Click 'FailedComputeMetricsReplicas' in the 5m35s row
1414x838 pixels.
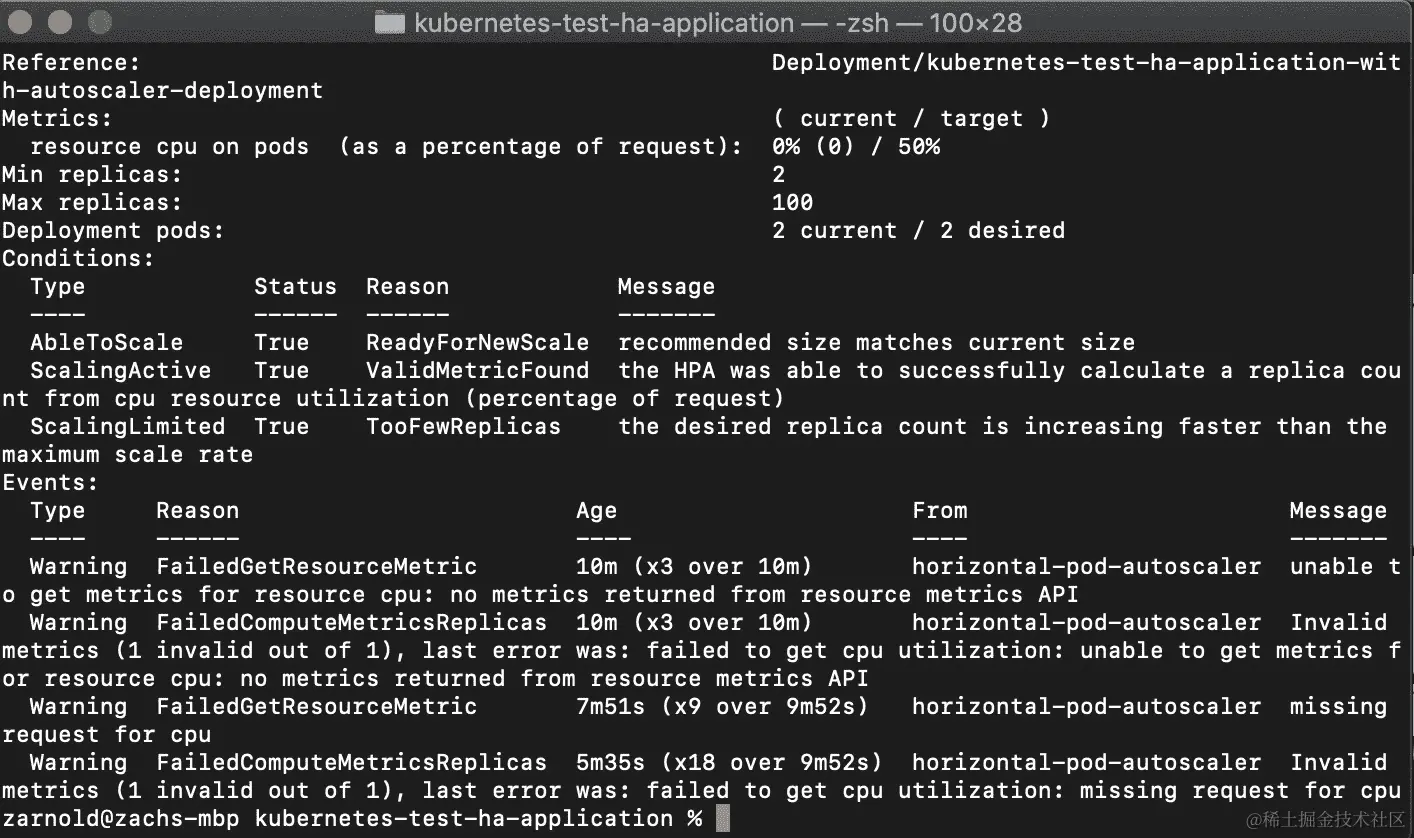[352, 763]
